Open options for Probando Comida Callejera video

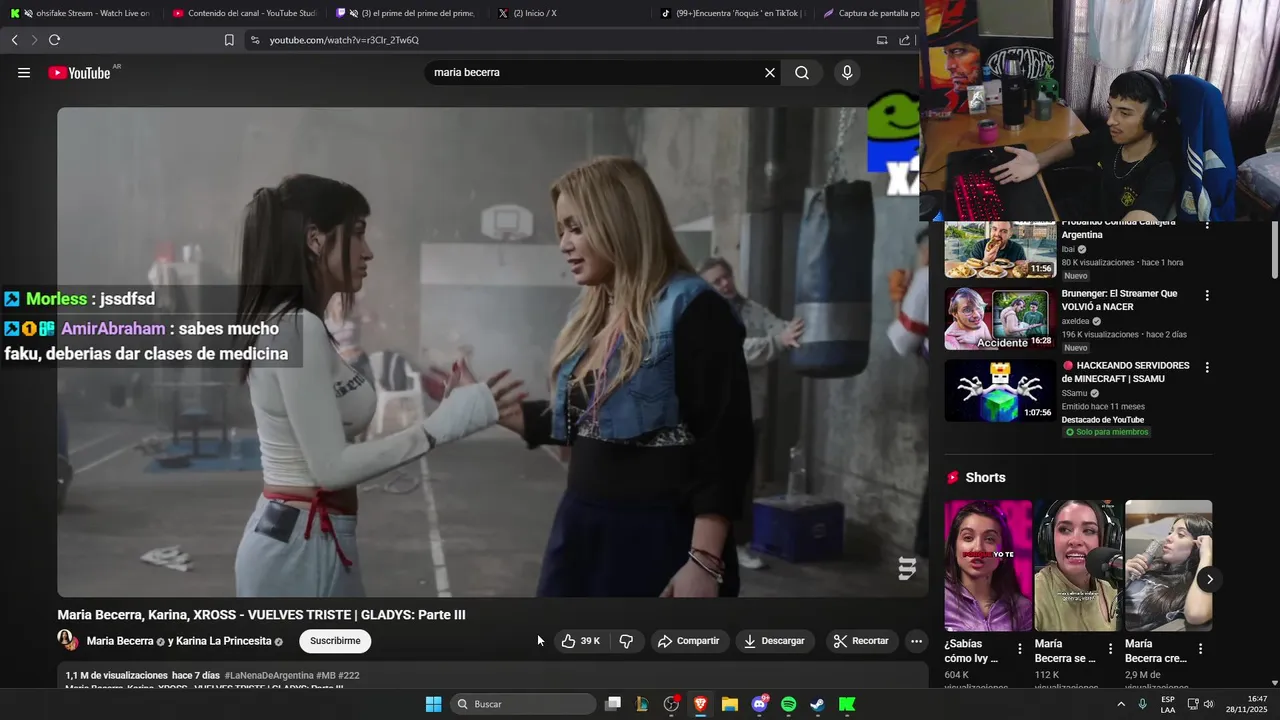pyautogui.click(x=1207, y=226)
